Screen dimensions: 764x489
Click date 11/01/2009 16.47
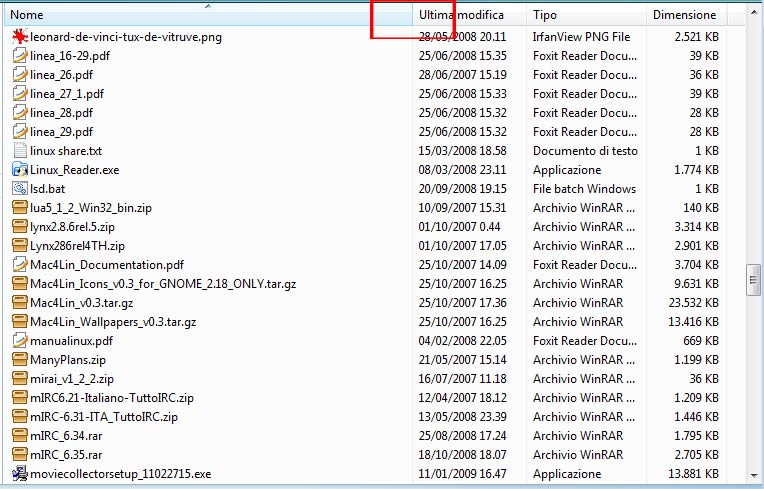[x=462, y=474]
